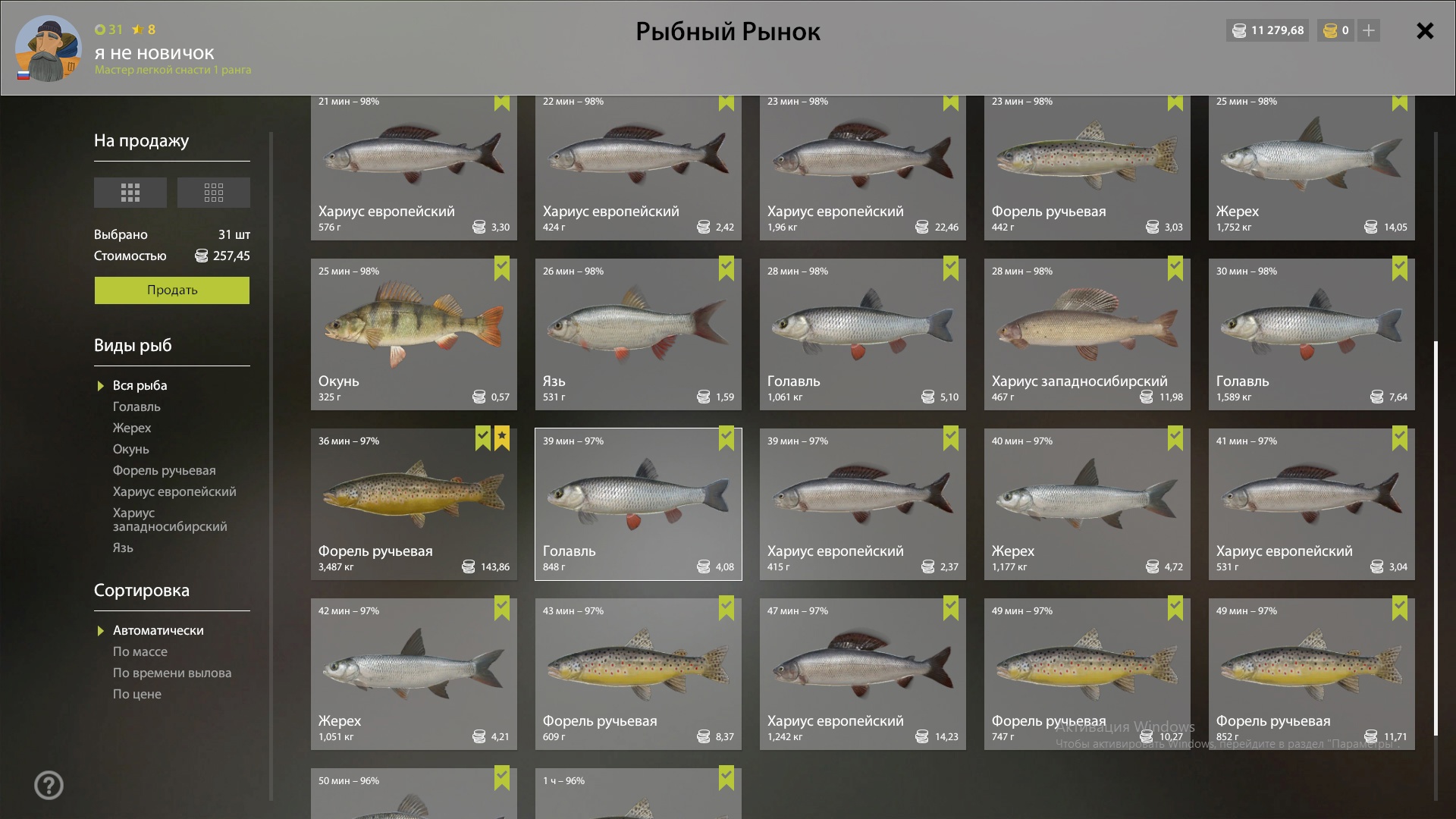Viewport: 1456px width, 819px height.
Task: Toggle the checkmark on Язь 531 г card
Action: pos(726,268)
